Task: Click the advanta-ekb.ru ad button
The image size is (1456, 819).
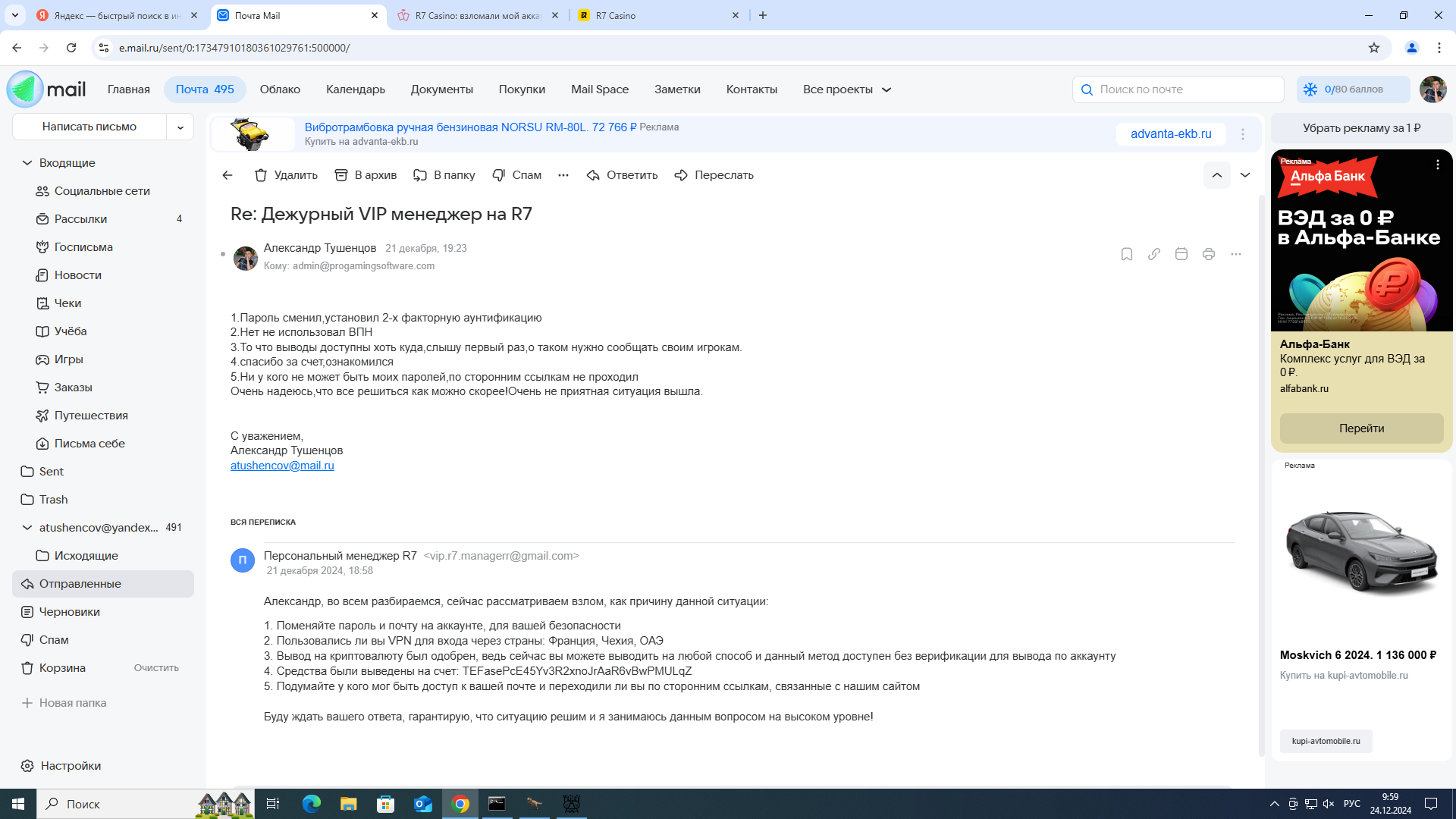Action: [1171, 134]
